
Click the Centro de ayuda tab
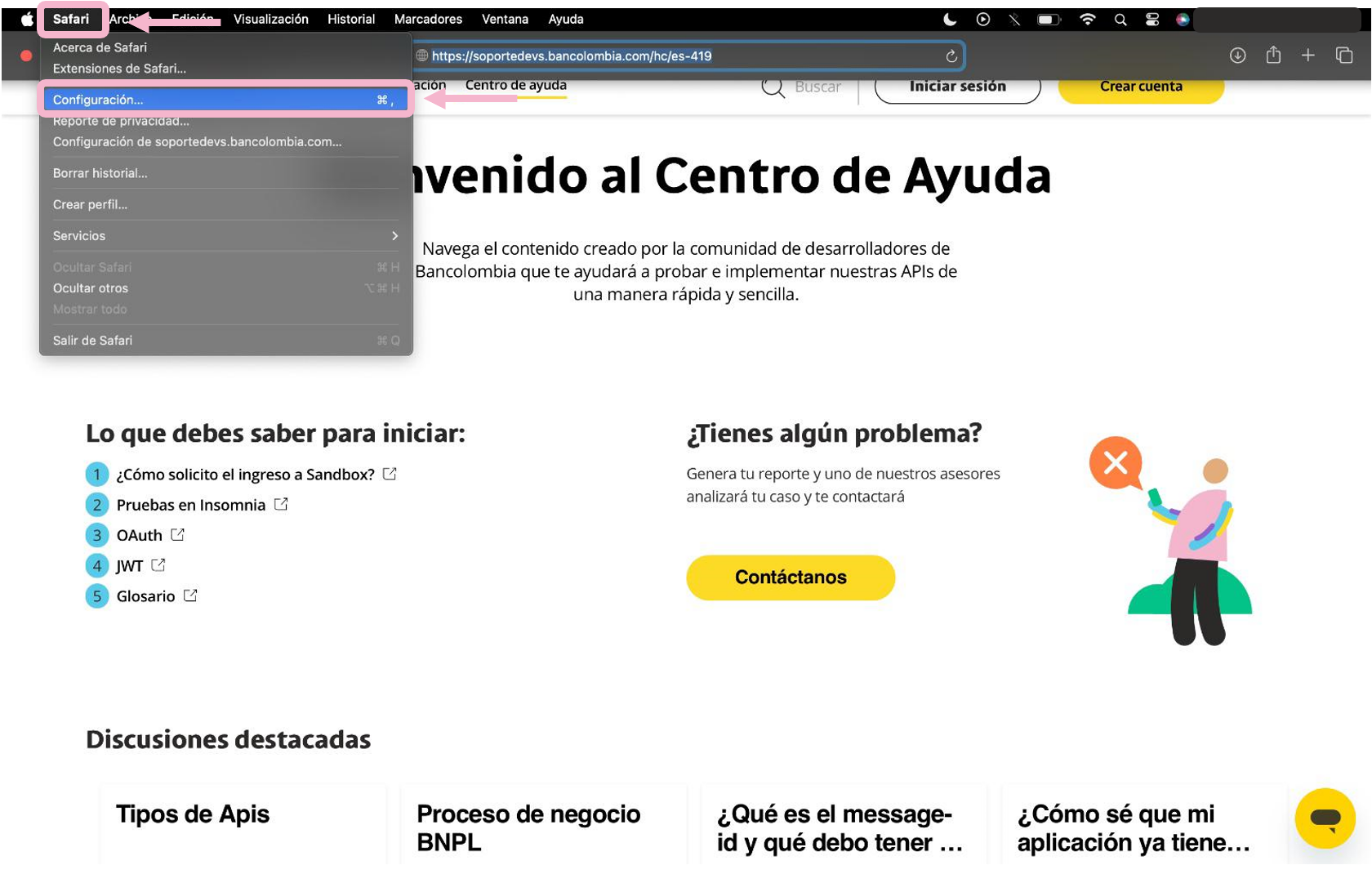[515, 85]
